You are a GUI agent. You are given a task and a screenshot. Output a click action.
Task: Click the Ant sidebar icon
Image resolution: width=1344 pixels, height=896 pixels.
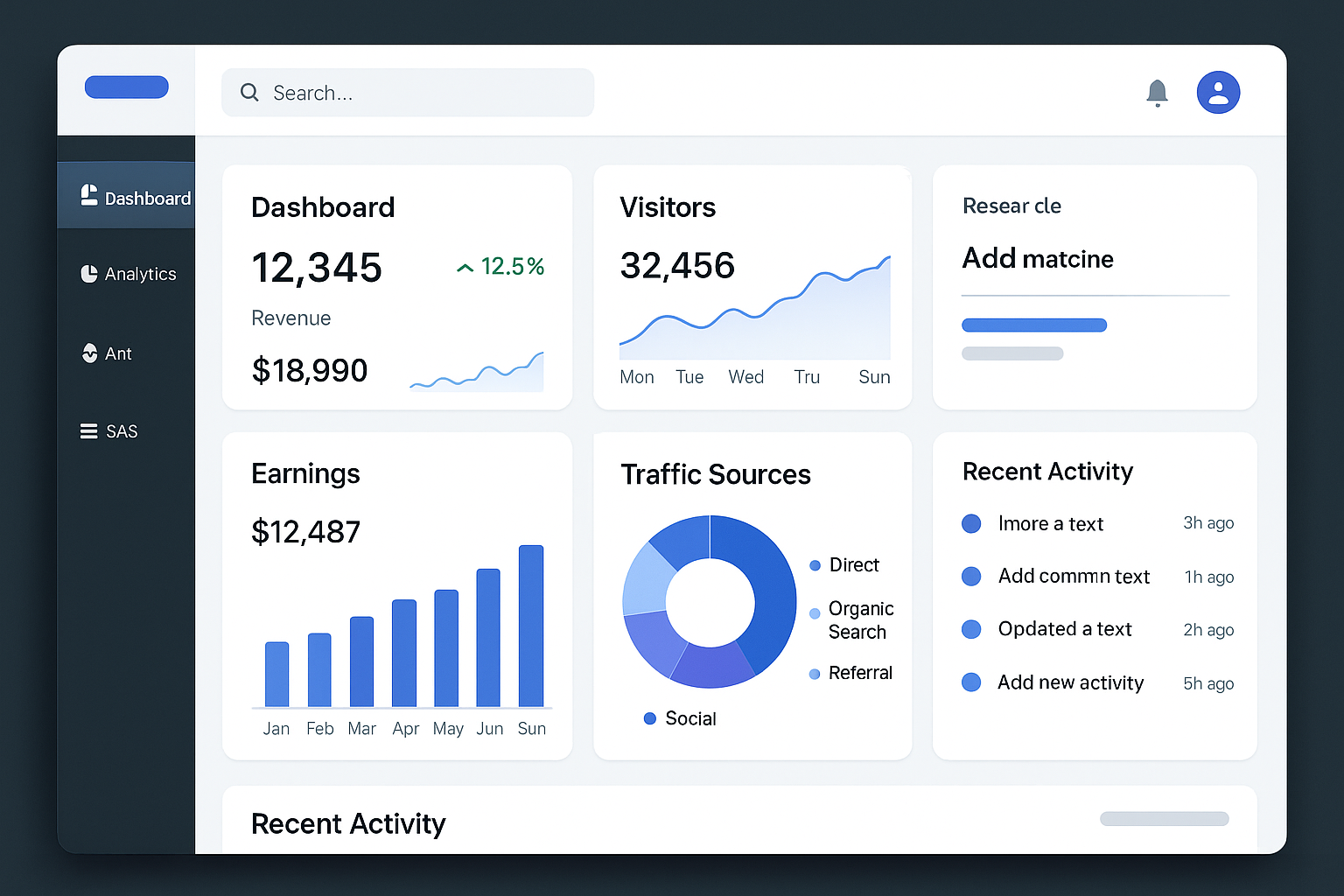point(89,353)
